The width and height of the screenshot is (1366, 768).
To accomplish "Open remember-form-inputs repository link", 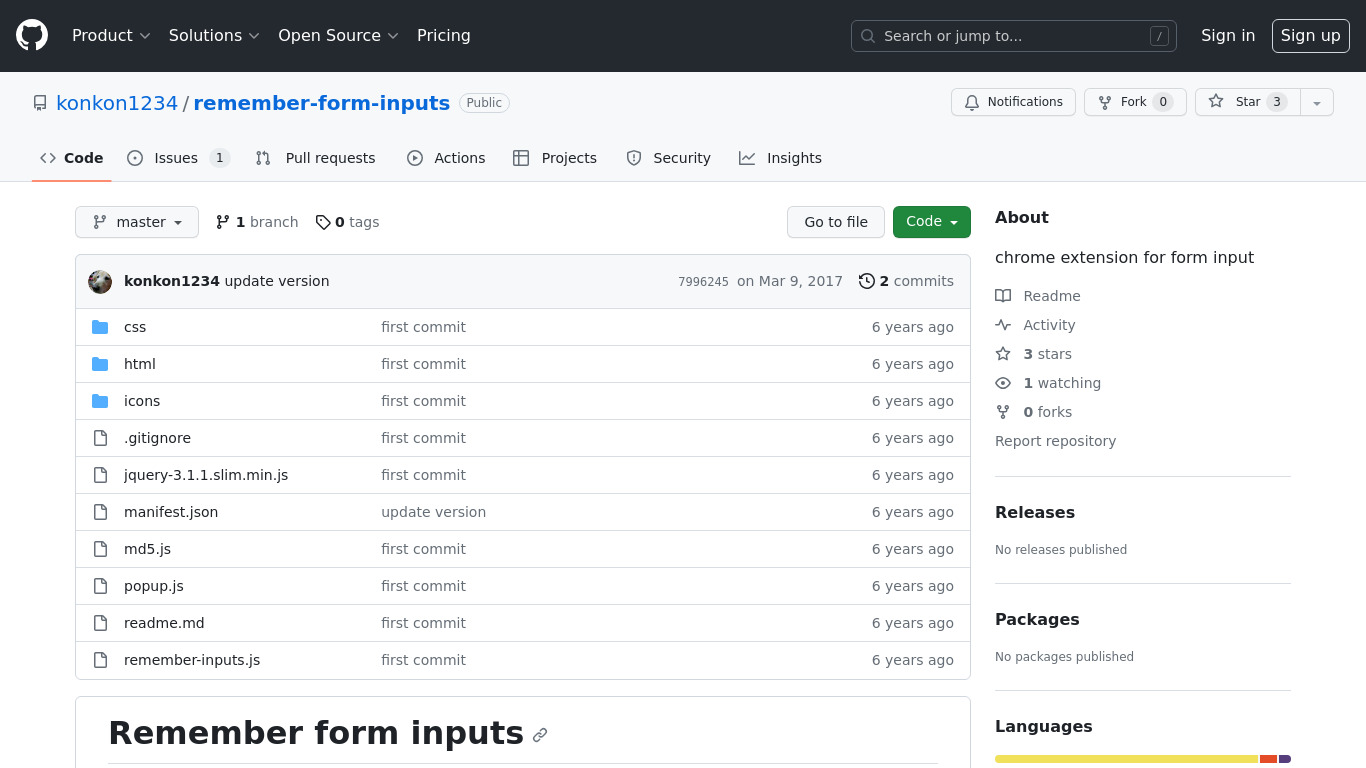I will 322,103.
